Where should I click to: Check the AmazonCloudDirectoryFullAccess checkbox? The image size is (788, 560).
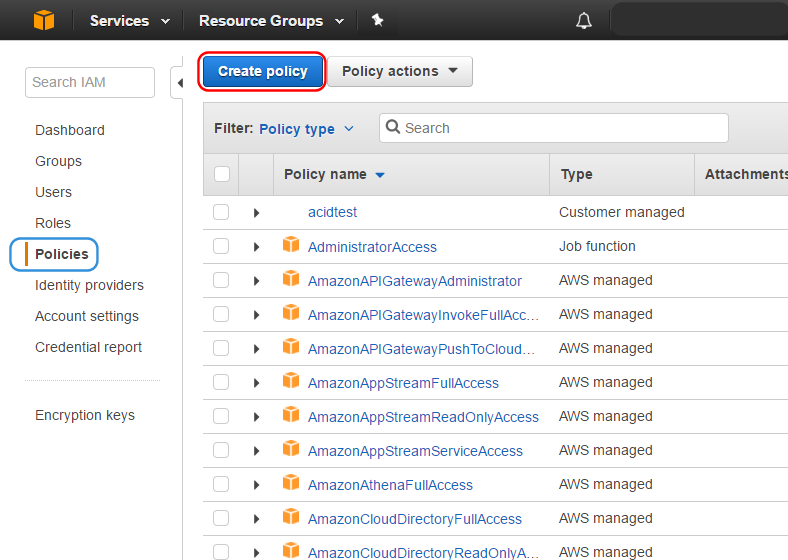(221, 518)
